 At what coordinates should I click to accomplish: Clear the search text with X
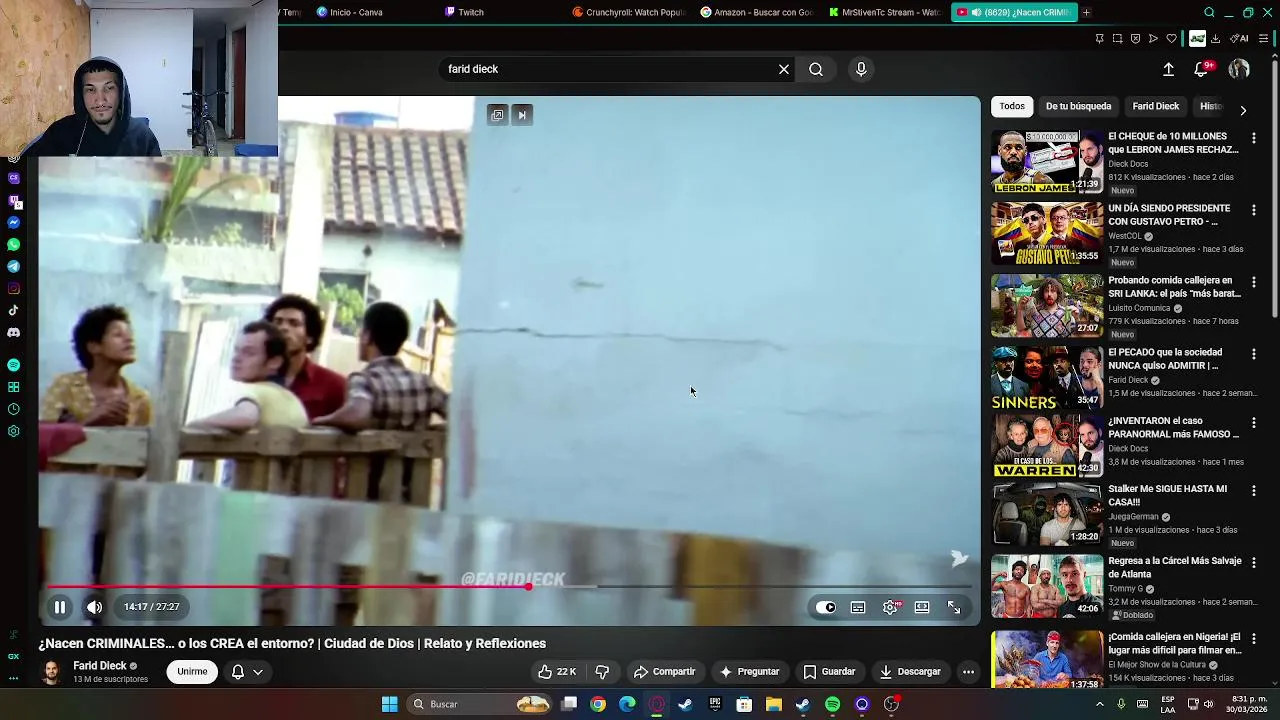pos(784,69)
